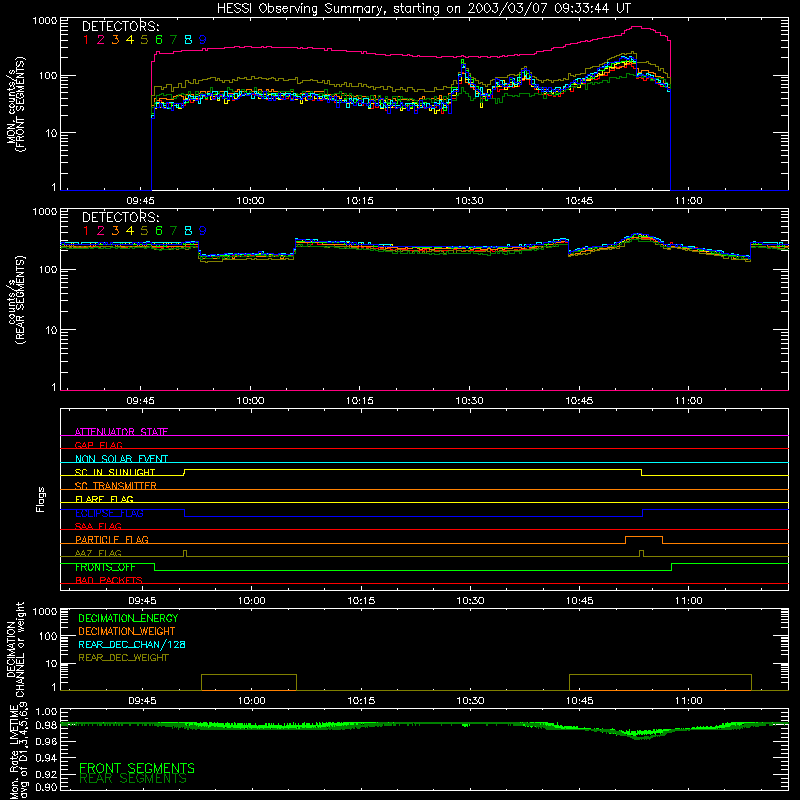The image size is (800, 800).
Task: Click the first REAR_DEC_WEIGHT box near 10:00
Action: click(x=249, y=682)
